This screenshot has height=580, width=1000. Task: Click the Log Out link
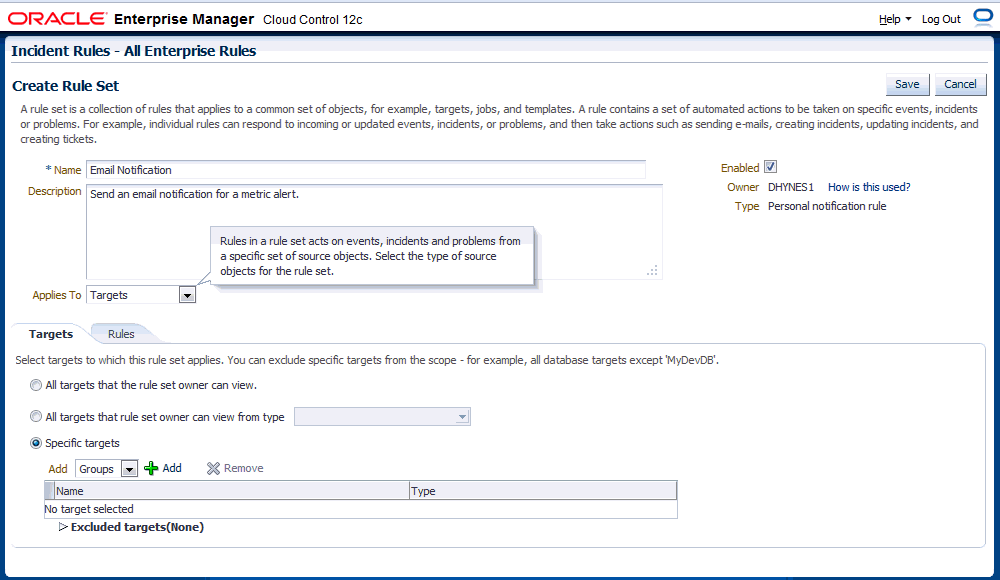[x=941, y=19]
